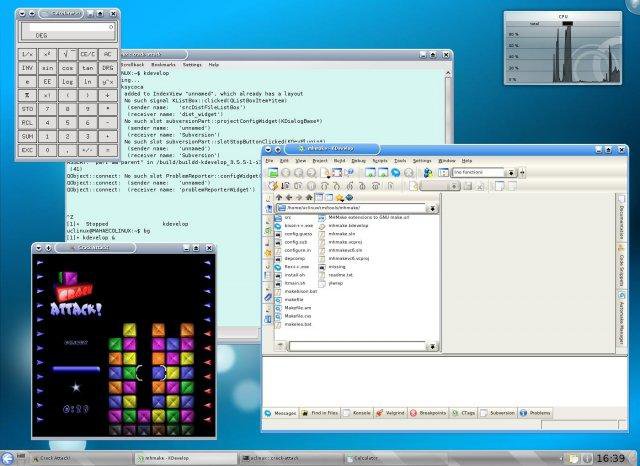Switch to the Valgrind tab

[x=391, y=413]
